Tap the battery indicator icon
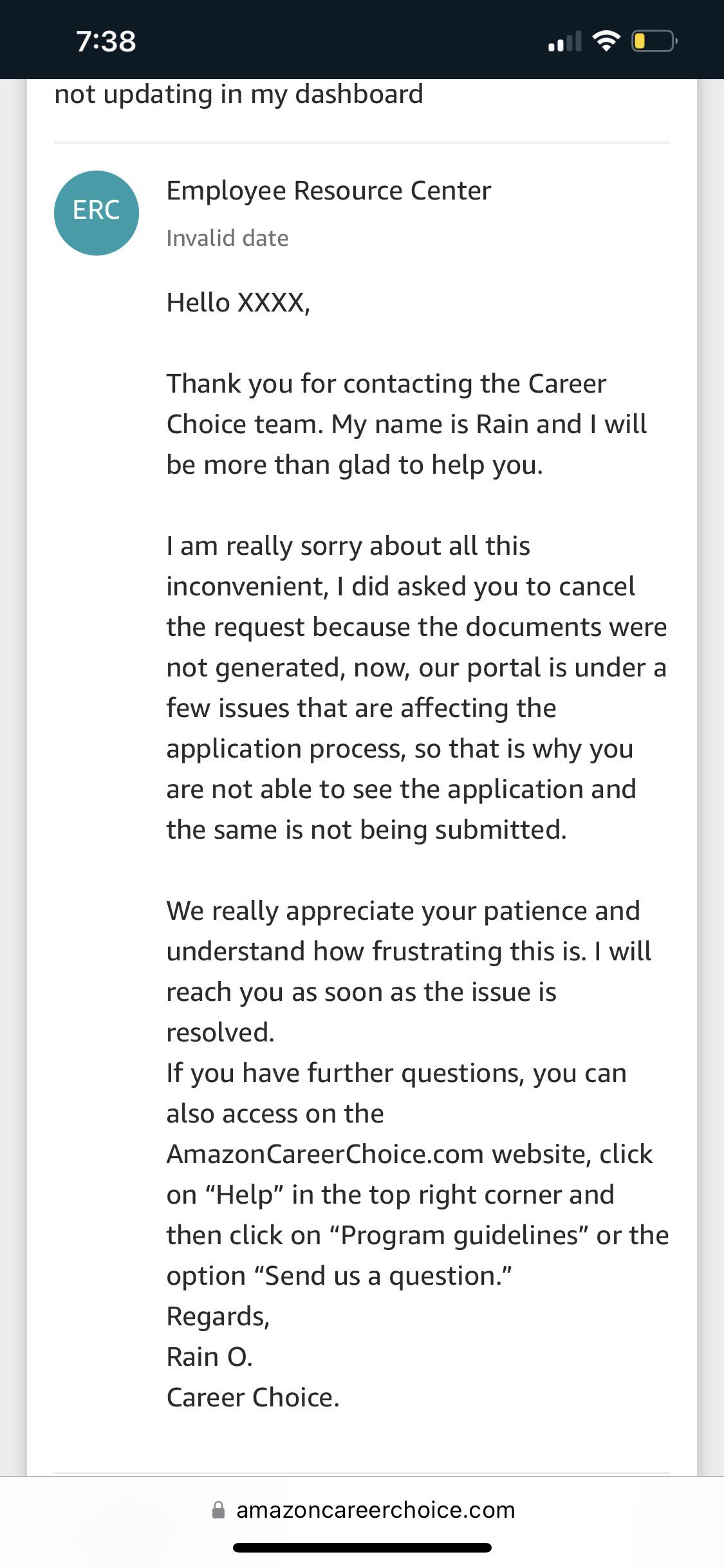The image size is (724, 1568). tap(653, 42)
